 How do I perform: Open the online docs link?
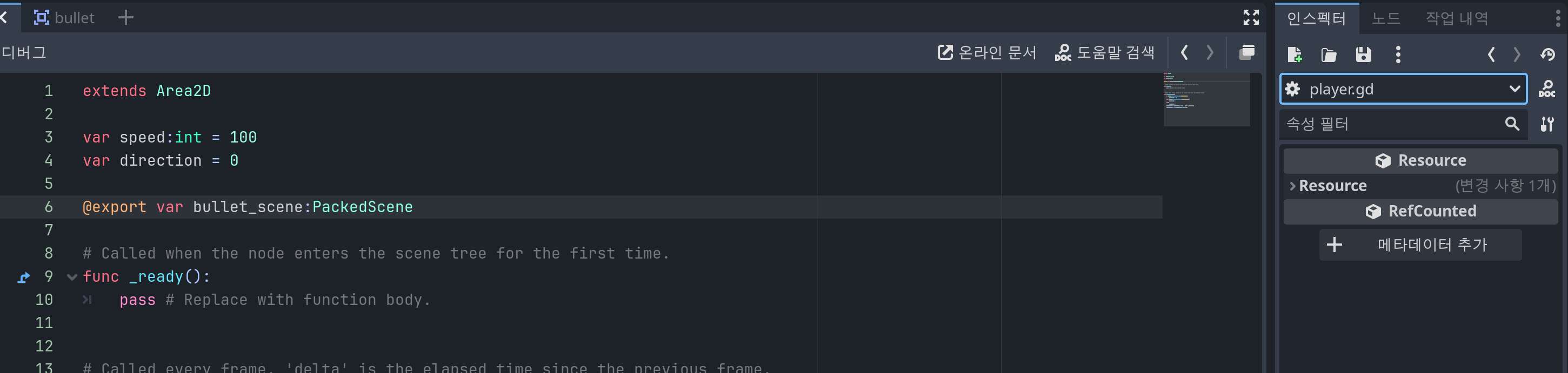click(x=987, y=53)
